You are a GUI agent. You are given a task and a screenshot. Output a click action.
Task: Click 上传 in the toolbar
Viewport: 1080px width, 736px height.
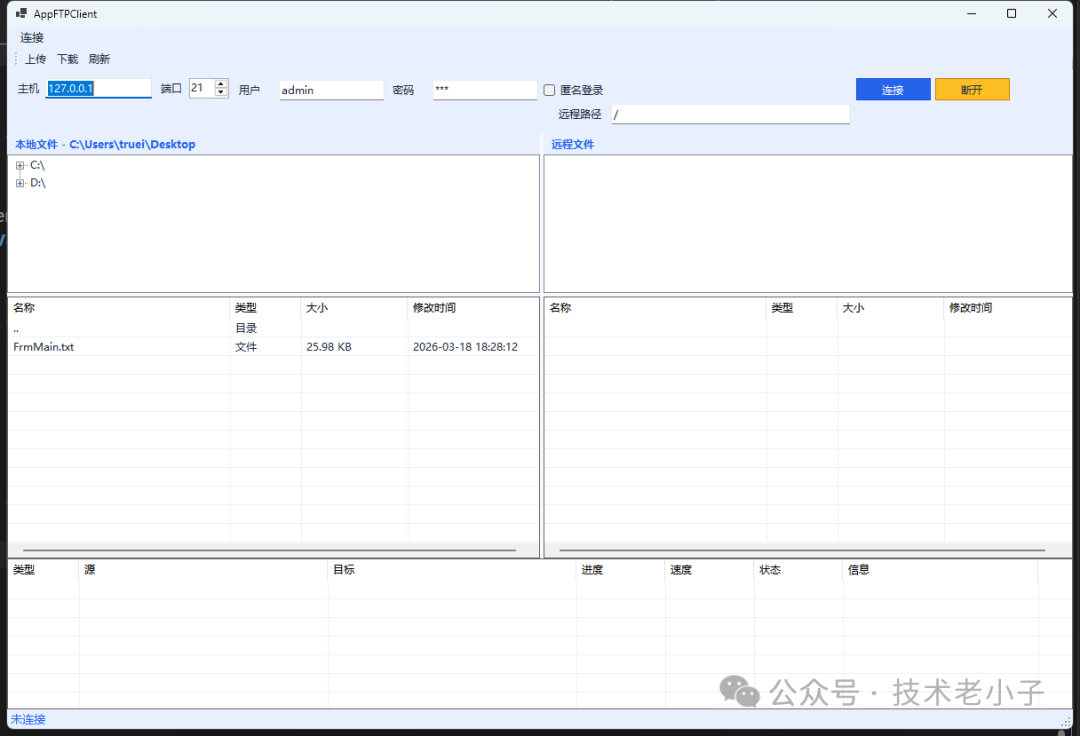[x=35, y=59]
